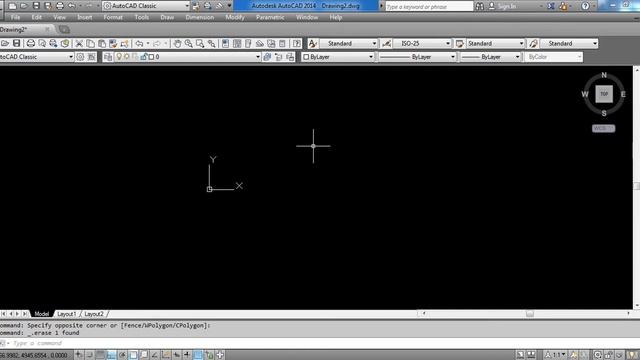Open the Format menu
640x360 pixels.
[113, 18]
